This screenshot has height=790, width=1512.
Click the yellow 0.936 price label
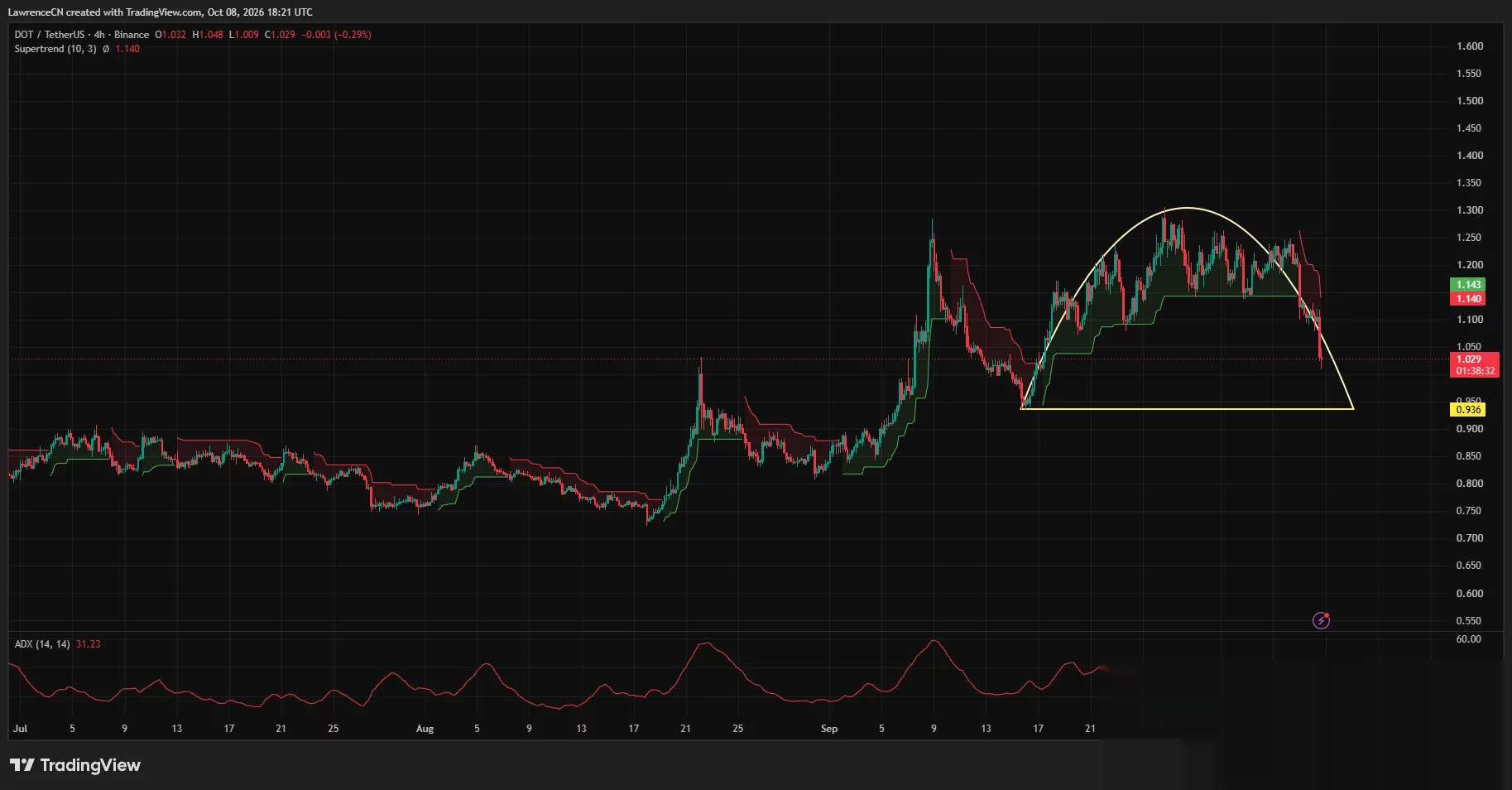point(1469,410)
